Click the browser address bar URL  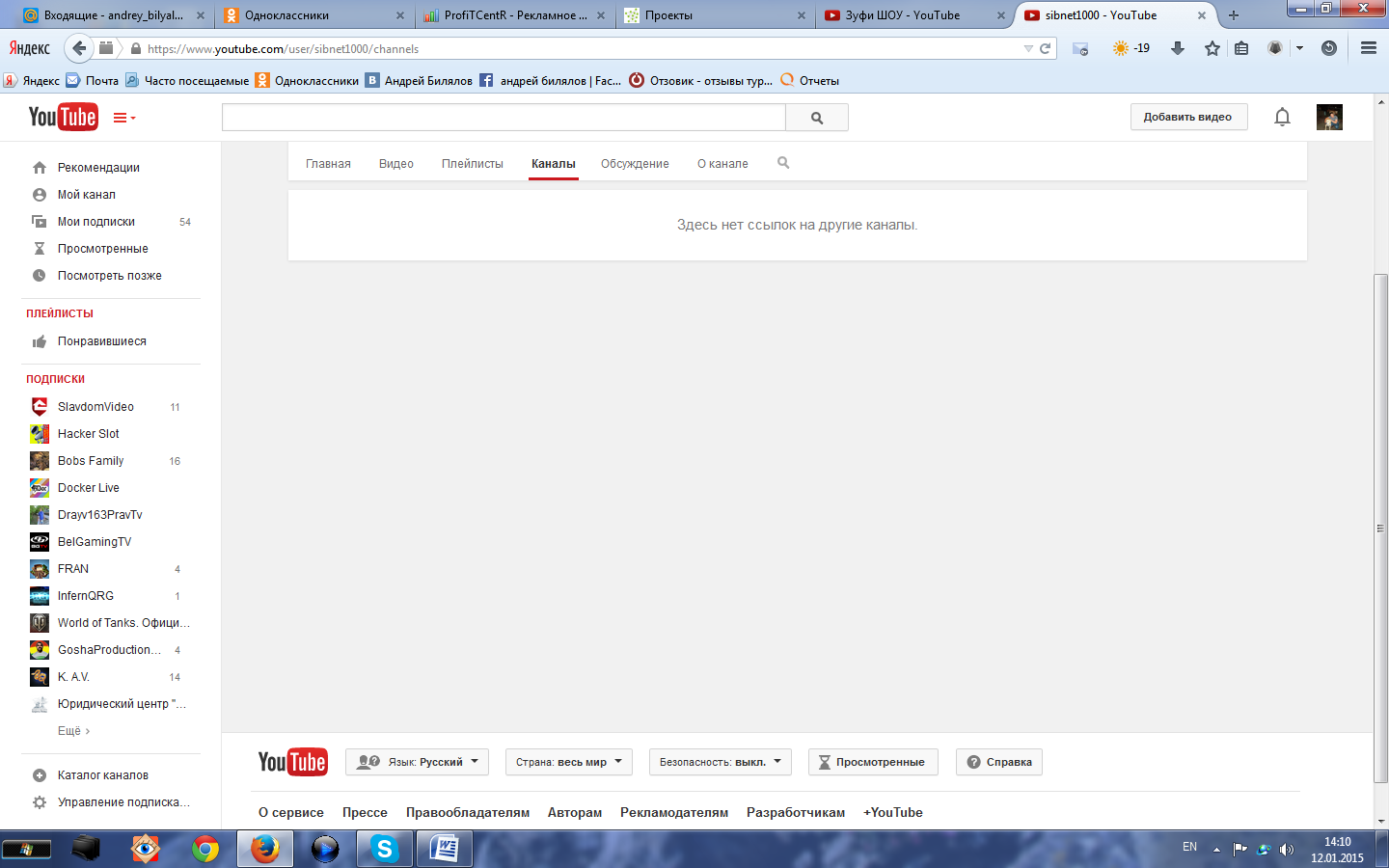[283, 48]
